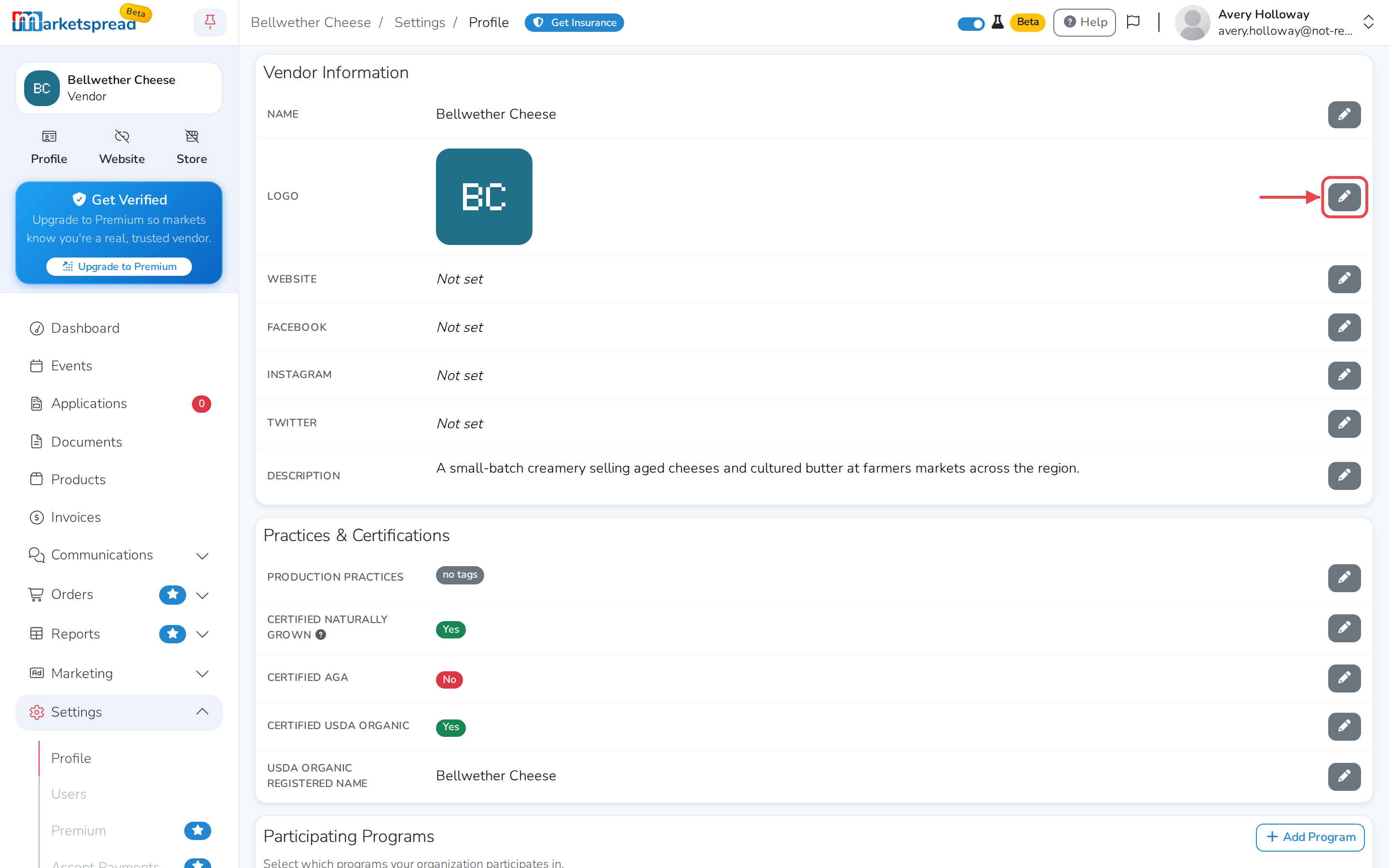1389x868 pixels.
Task: Expand the Marketing submenu
Action: pyautogui.click(x=202, y=673)
